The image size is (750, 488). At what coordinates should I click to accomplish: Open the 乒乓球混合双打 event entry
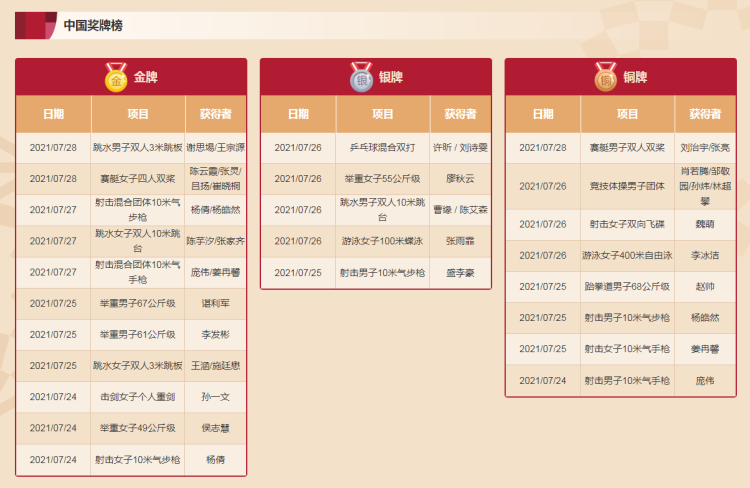tap(383, 147)
